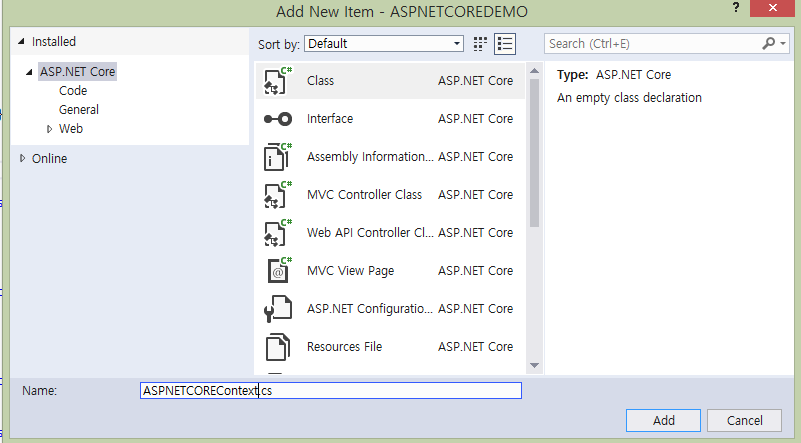Select the 'Resources File' name

click(344, 347)
